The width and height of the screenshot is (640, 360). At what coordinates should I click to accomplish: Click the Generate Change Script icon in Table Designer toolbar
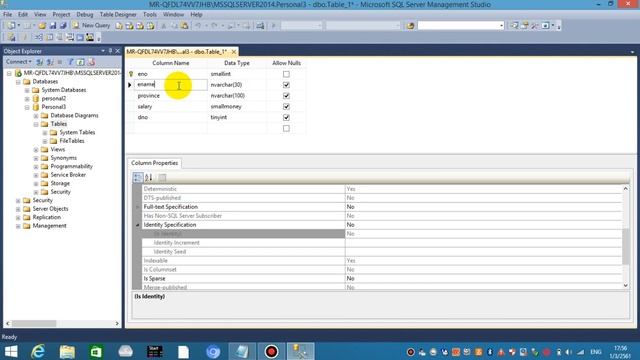tap(11, 38)
